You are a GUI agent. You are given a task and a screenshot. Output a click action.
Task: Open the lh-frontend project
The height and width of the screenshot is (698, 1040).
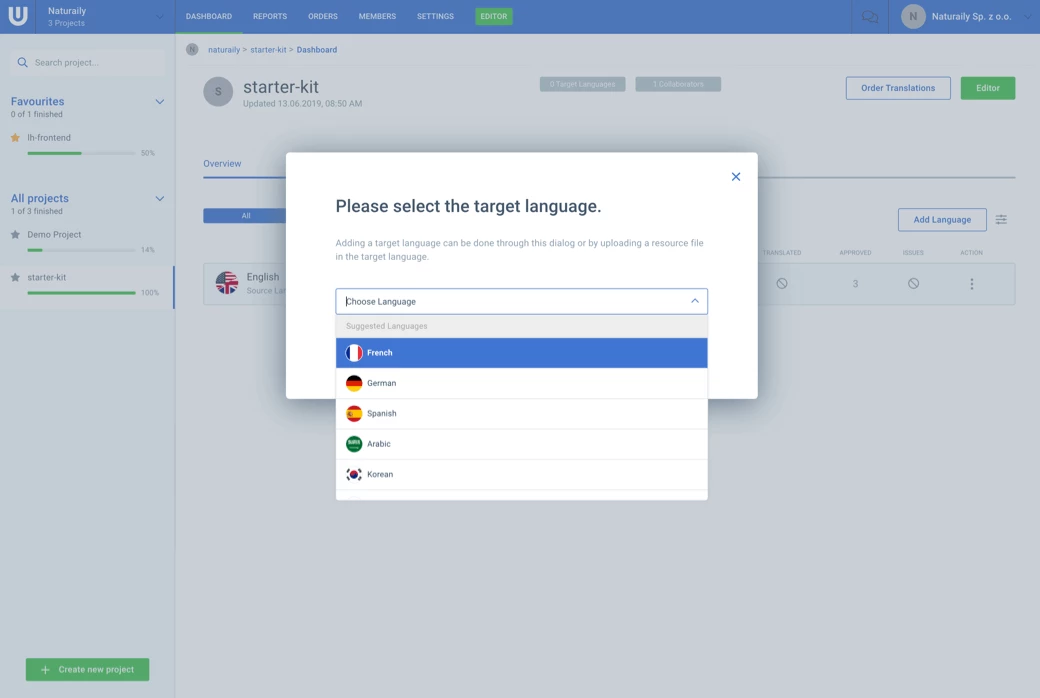[49, 137]
